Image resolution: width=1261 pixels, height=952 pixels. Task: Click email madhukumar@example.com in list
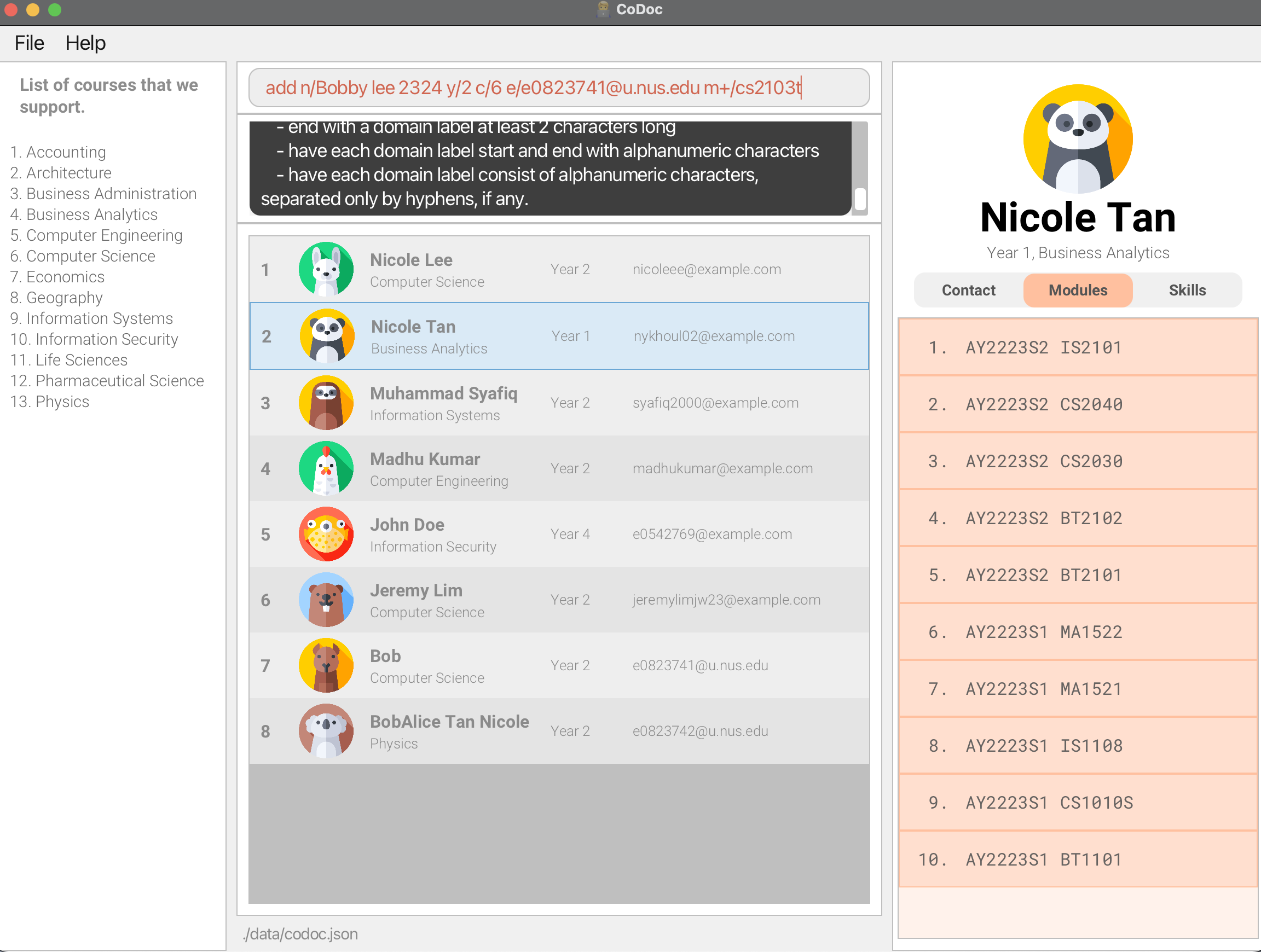[722, 468]
